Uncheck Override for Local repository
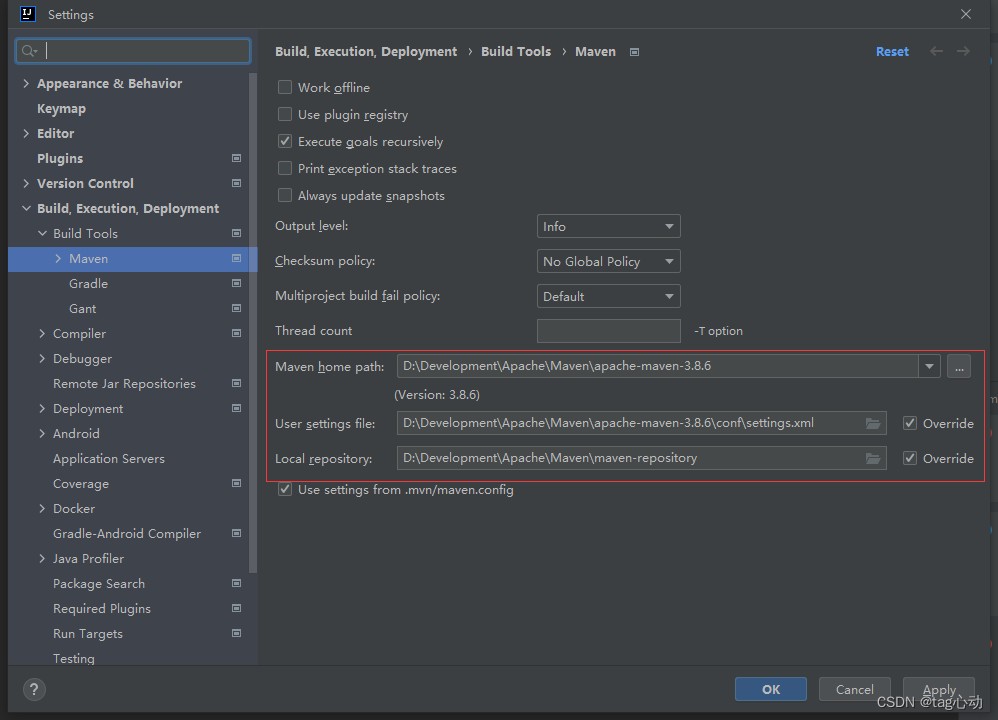The height and width of the screenshot is (720, 998). coord(910,458)
